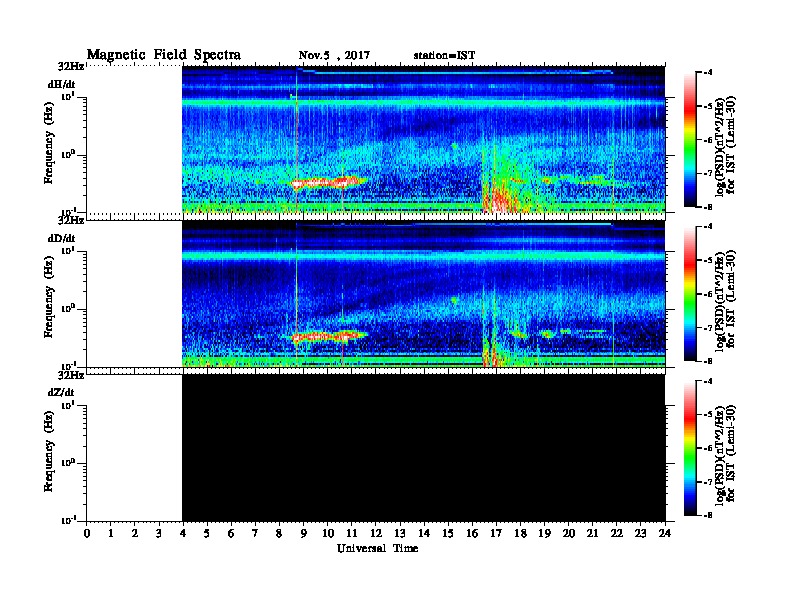792x612 pixels.
Task: Click the hour "15" tick label
Action: [448, 533]
